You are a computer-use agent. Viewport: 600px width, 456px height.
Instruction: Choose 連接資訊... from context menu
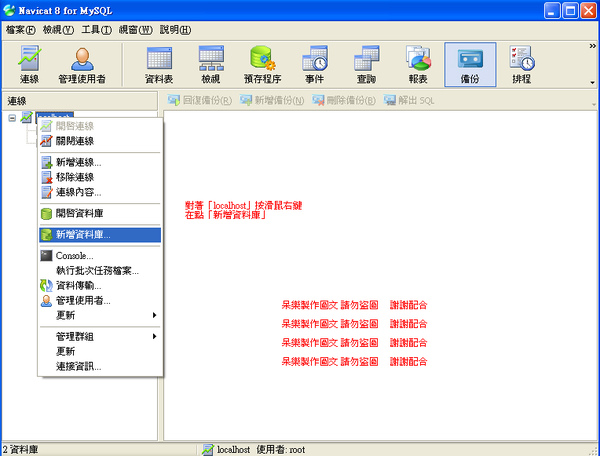click(x=100, y=366)
